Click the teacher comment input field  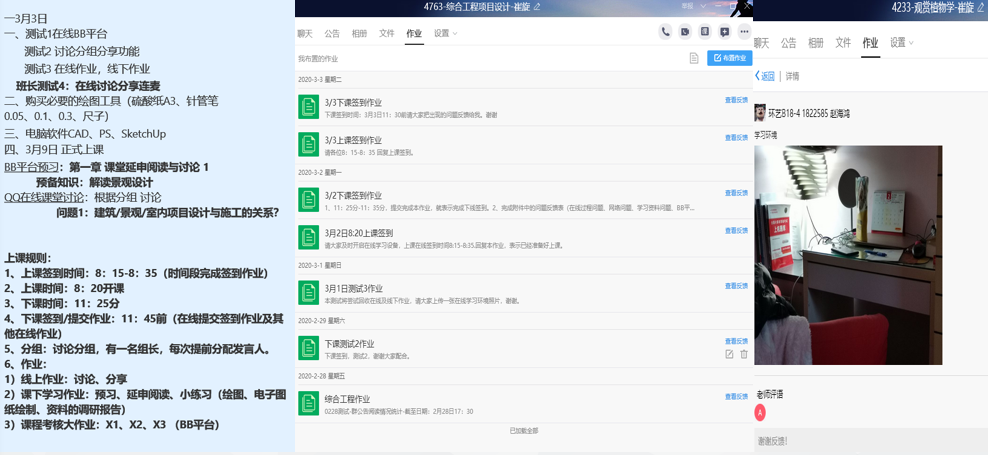click(870, 440)
